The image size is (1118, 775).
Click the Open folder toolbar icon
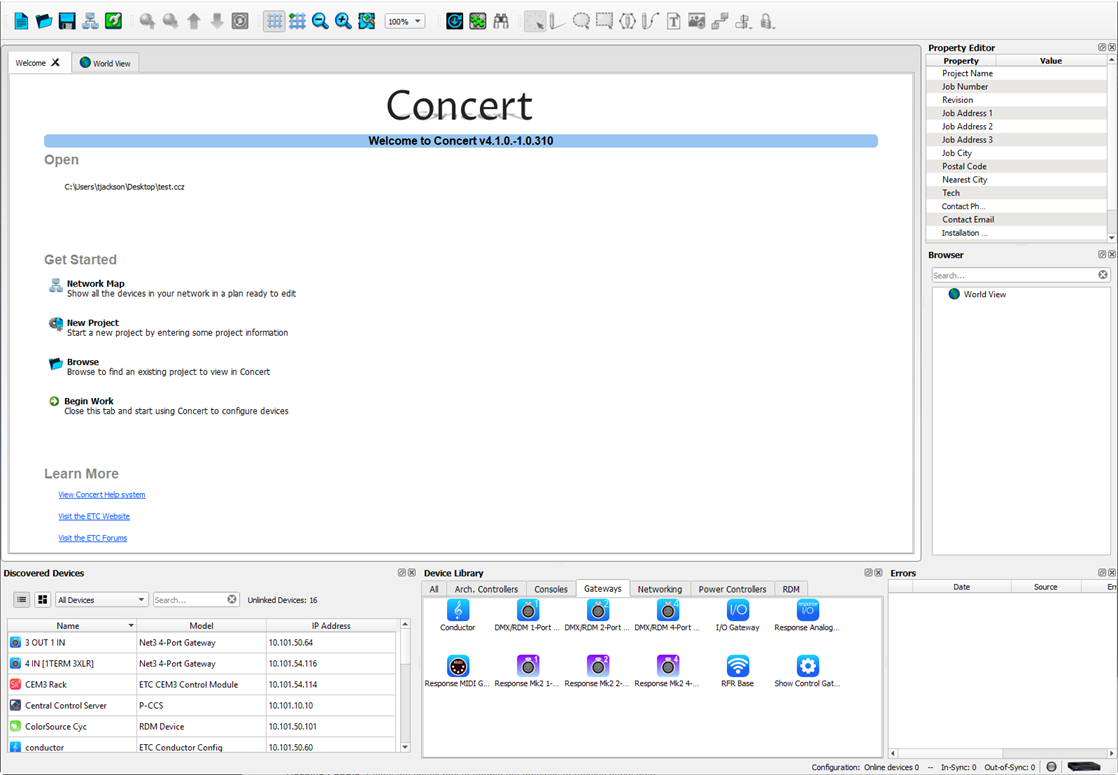coord(44,21)
